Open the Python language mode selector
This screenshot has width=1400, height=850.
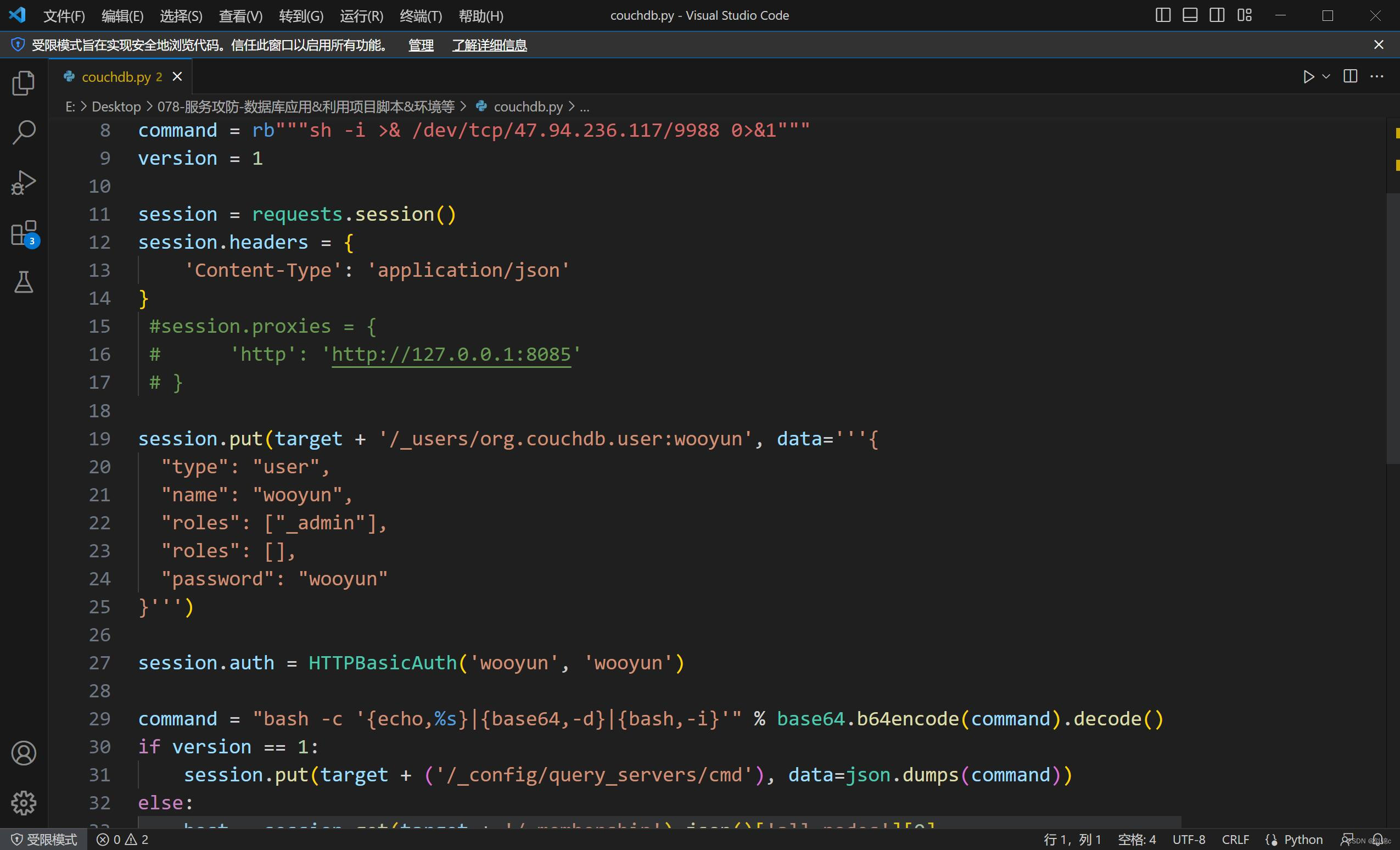click(x=1303, y=839)
